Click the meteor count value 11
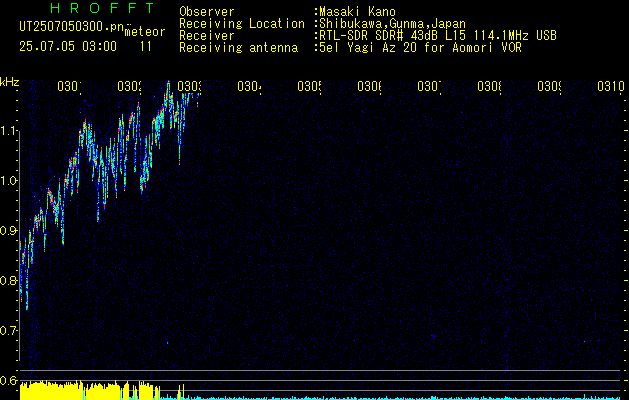The image size is (629, 400). (146, 47)
